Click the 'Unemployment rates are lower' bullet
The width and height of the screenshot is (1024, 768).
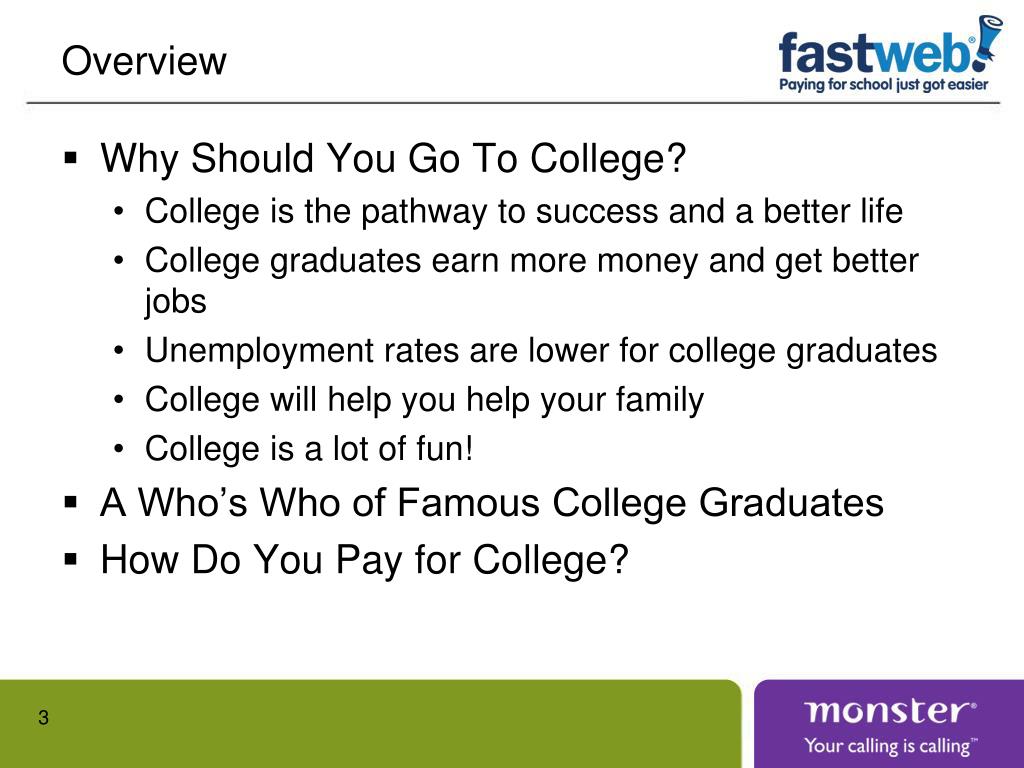541,351
